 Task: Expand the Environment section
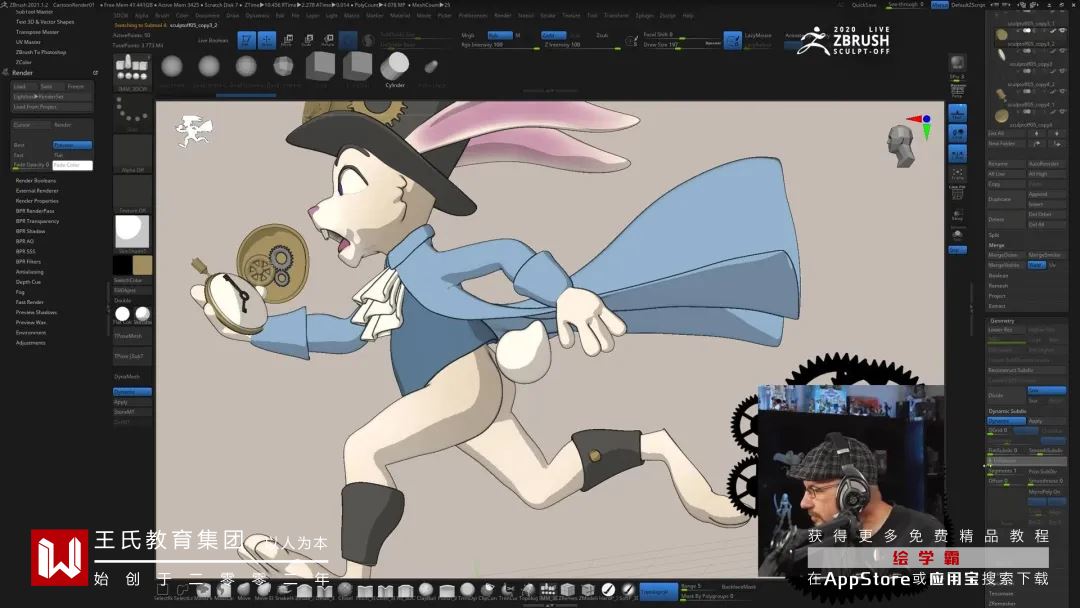point(31,333)
